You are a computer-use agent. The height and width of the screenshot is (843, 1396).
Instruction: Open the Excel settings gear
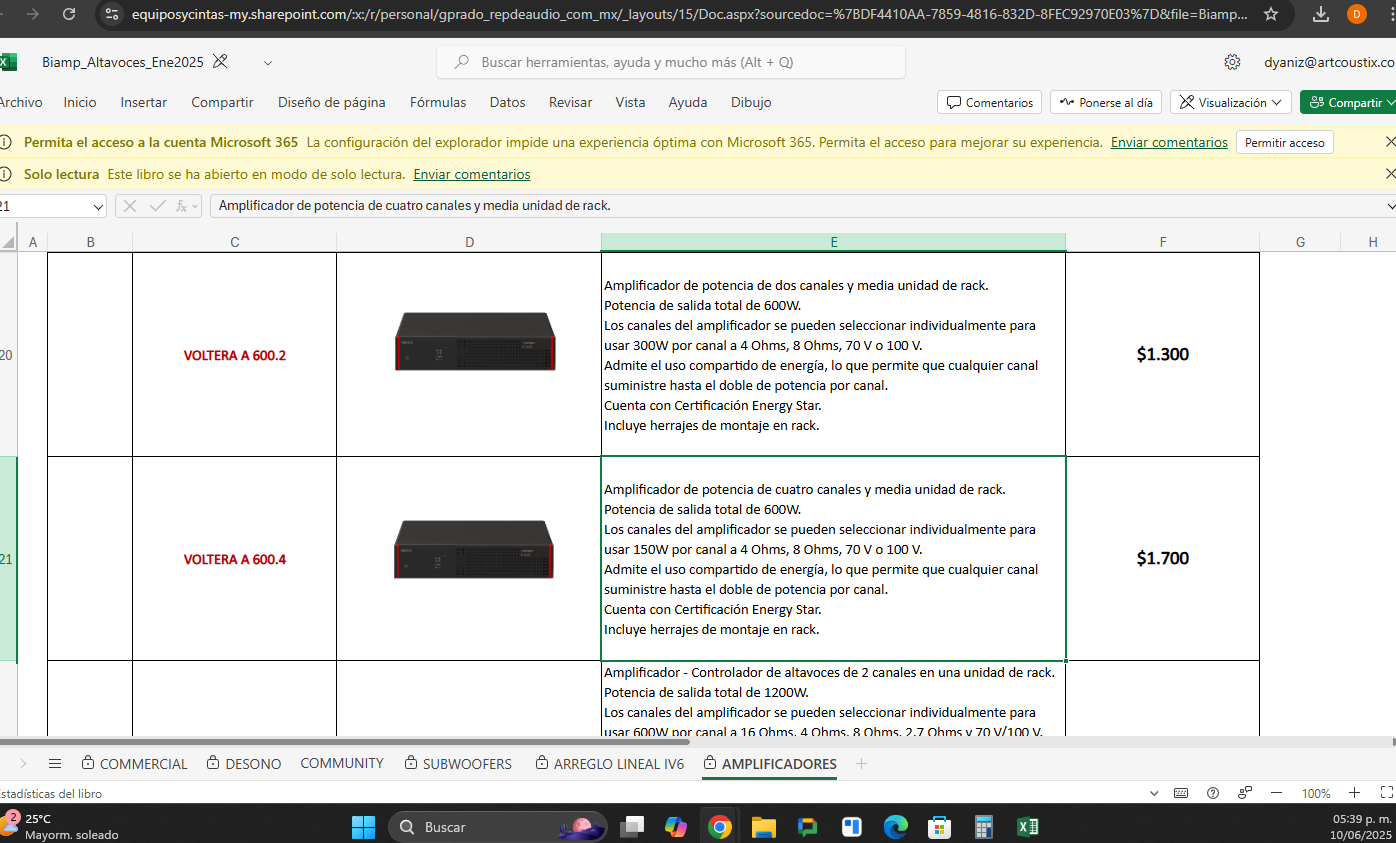[x=1232, y=62]
